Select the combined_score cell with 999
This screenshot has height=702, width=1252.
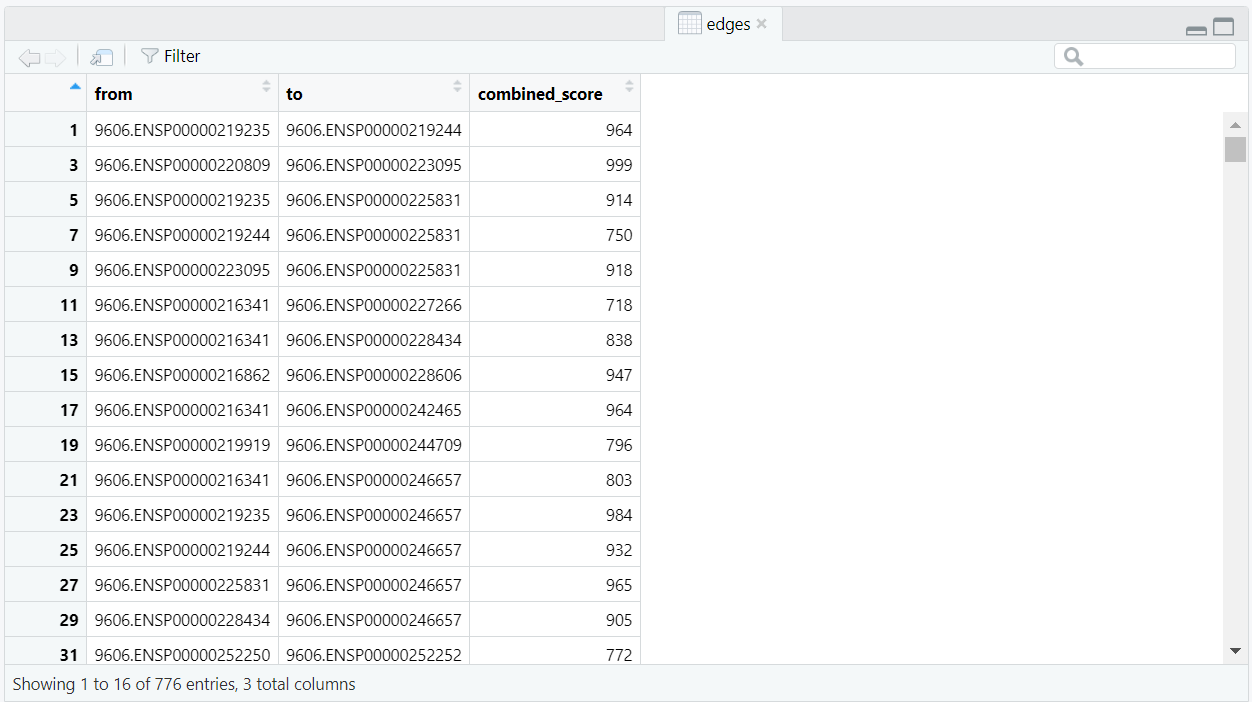pyautogui.click(x=555, y=165)
